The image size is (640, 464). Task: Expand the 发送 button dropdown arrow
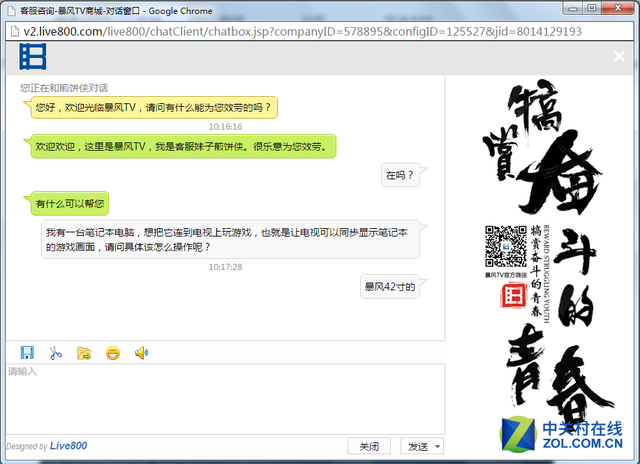[x=438, y=446]
